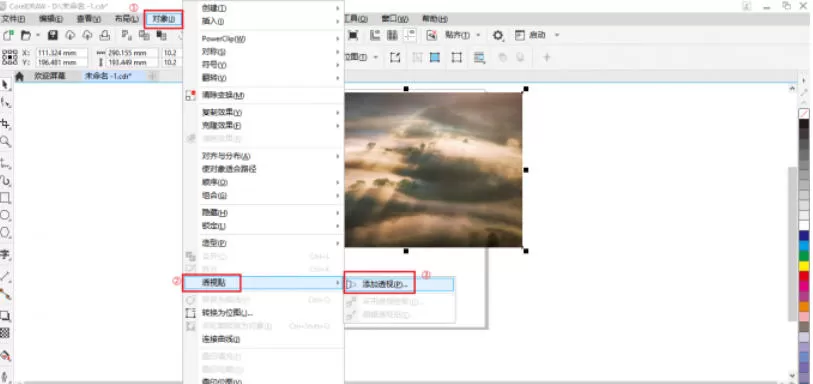This screenshot has height=384, width=813.
Task: Select the Polygon tool
Action: 6,232
